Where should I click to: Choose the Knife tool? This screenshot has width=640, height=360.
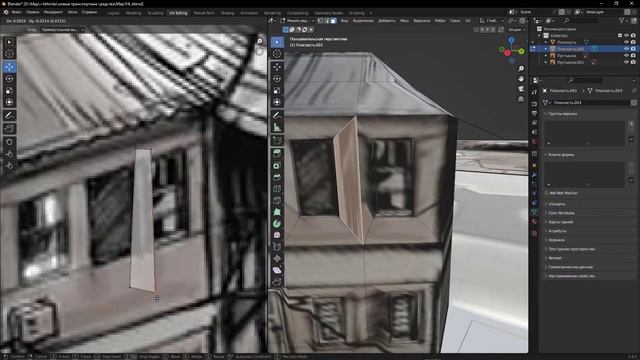(277, 200)
